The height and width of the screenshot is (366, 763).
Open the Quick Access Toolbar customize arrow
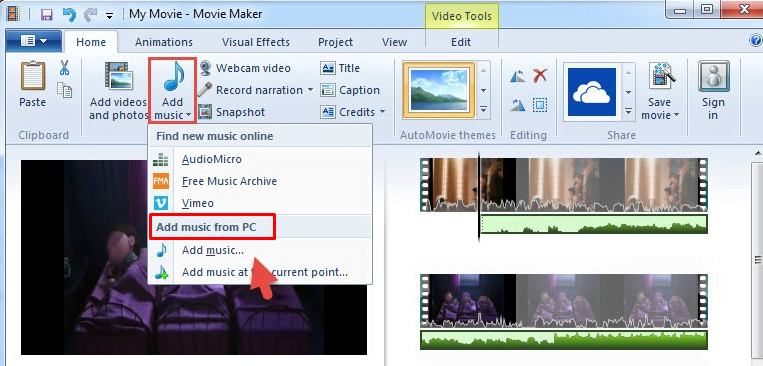pos(109,15)
